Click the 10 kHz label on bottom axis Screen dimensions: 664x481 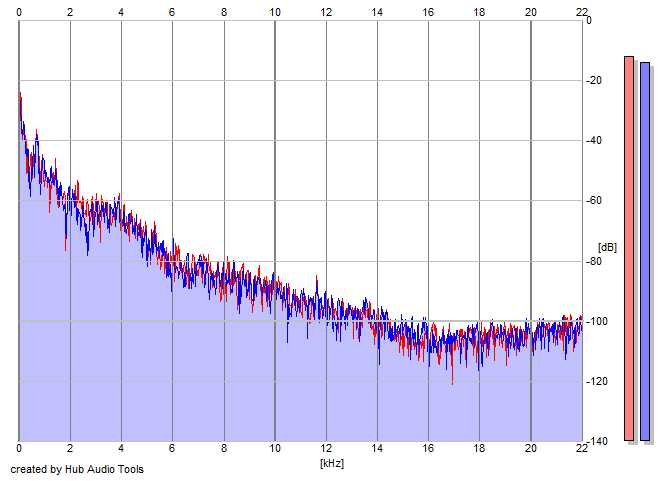[x=275, y=448]
